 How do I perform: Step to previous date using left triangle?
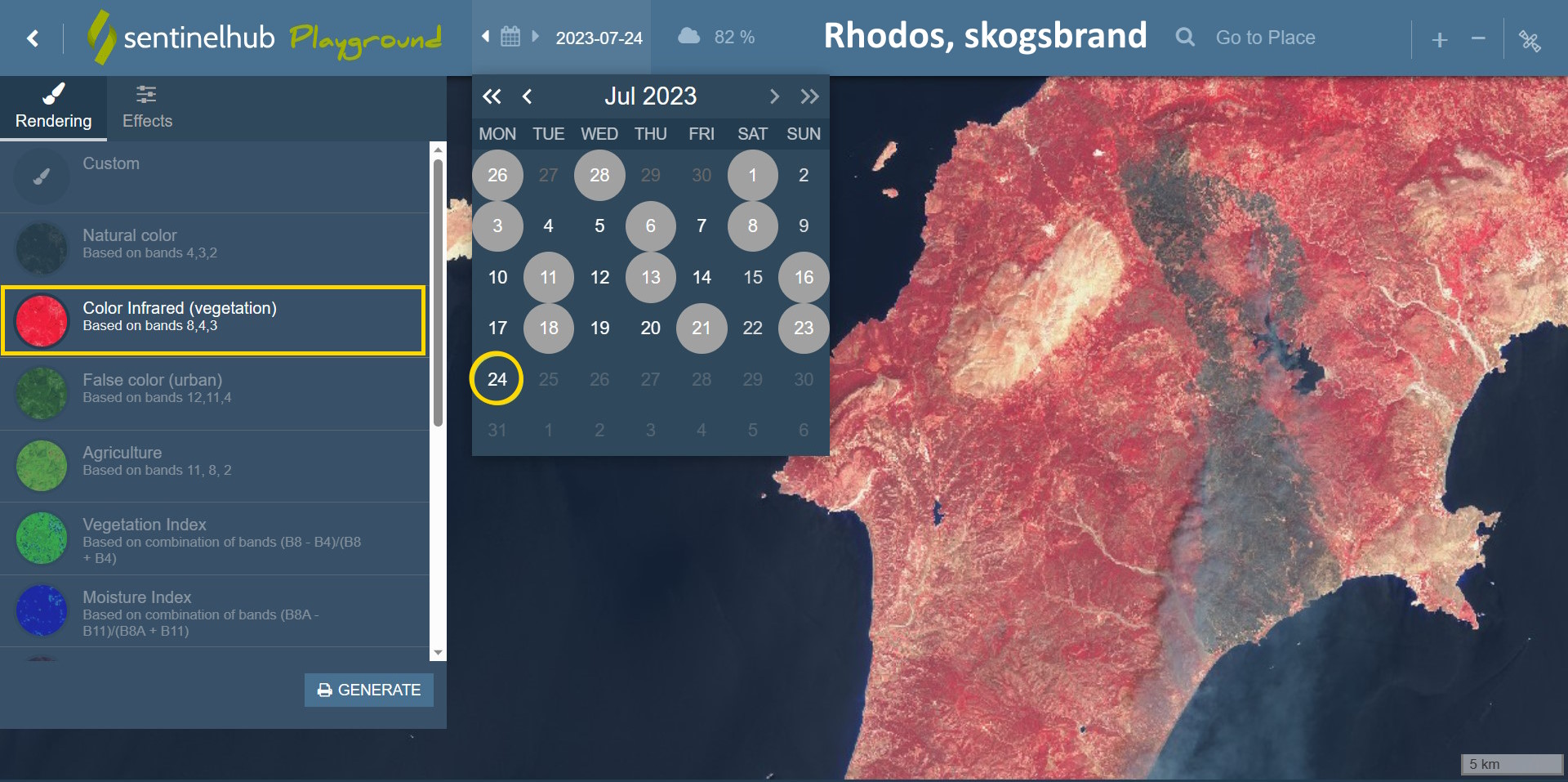point(486,37)
